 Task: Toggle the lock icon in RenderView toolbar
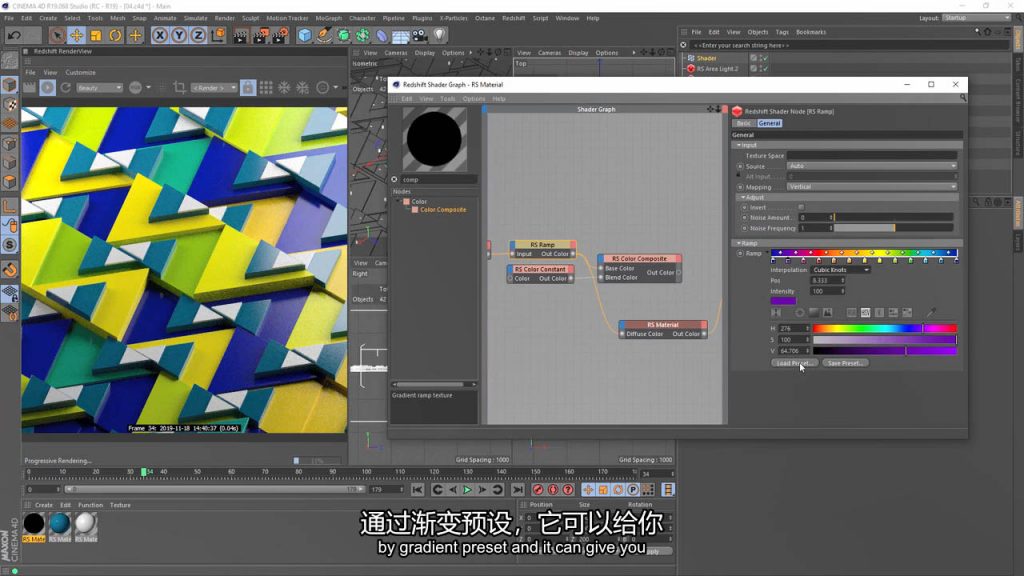[248, 88]
